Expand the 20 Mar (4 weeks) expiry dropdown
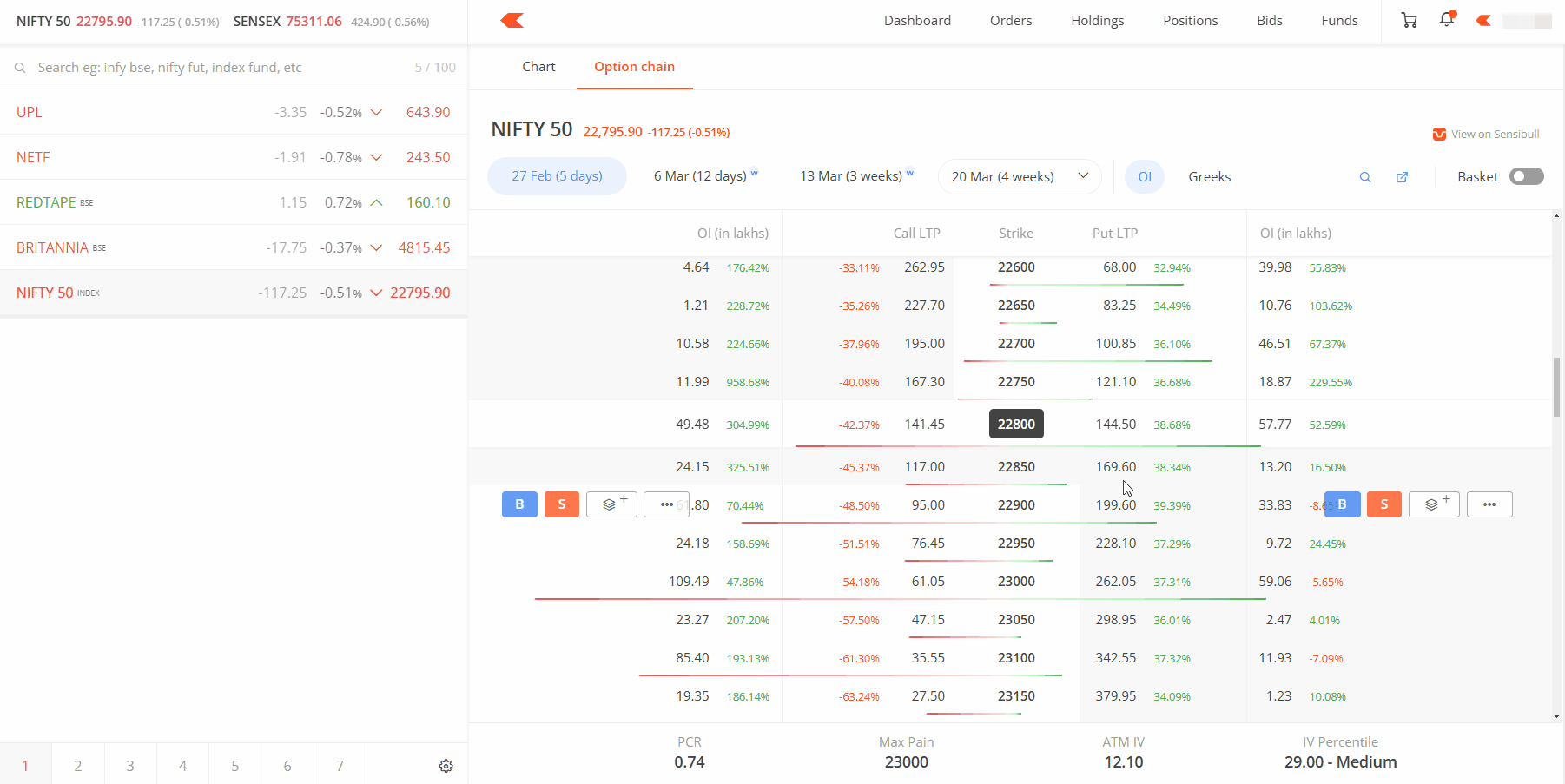The height and width of the screenshot is (784, 1565). tap(1020, 176)
